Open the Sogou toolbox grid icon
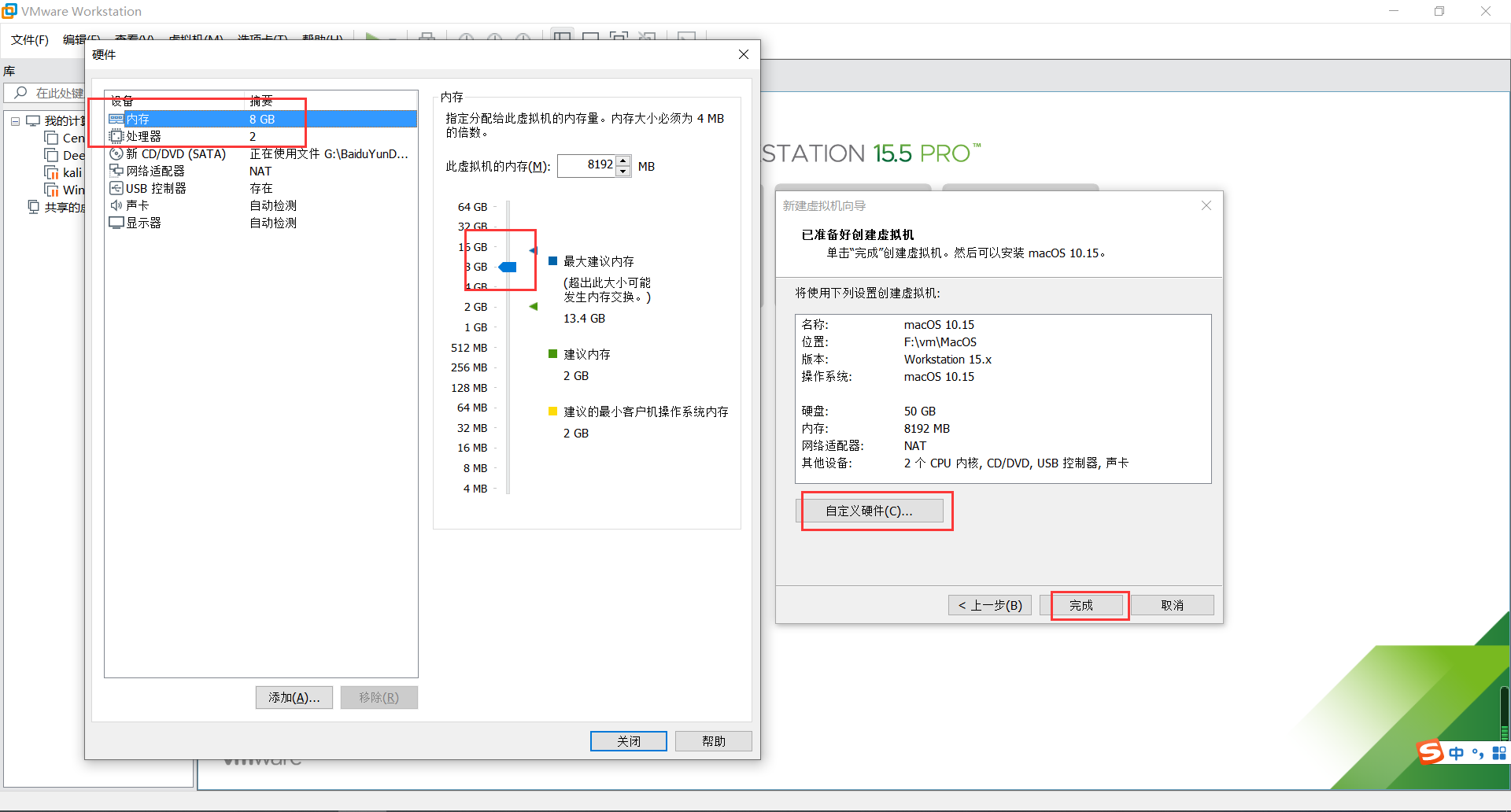Image resolution: width=1511 pixels, height=812 pixels. [x=1499, y=753]
